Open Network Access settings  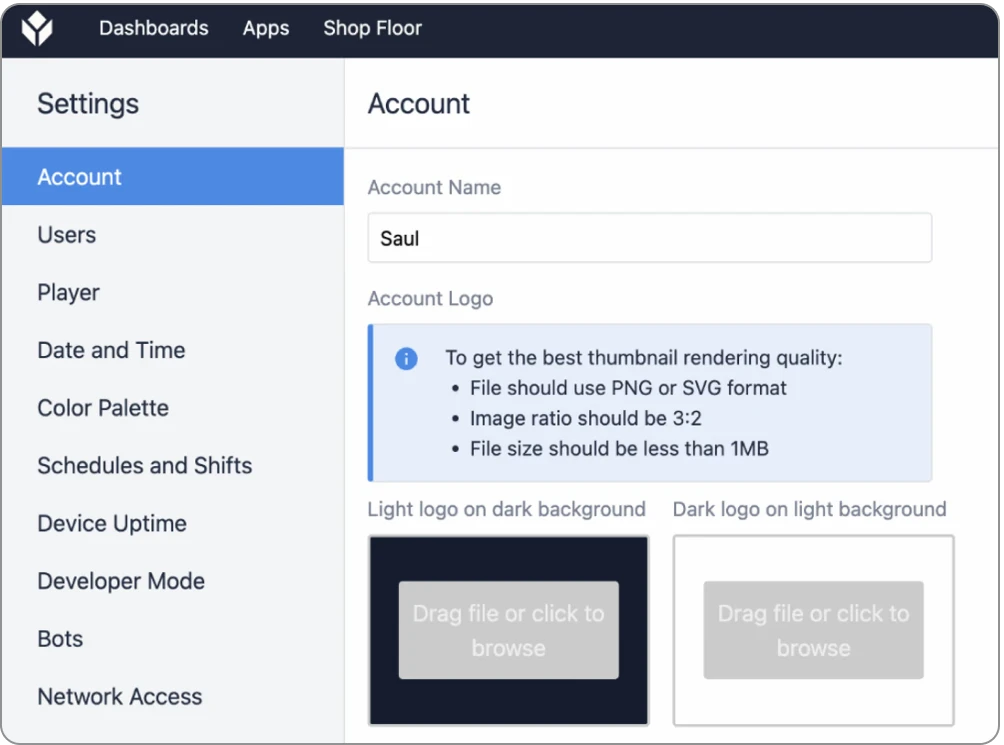120,697
